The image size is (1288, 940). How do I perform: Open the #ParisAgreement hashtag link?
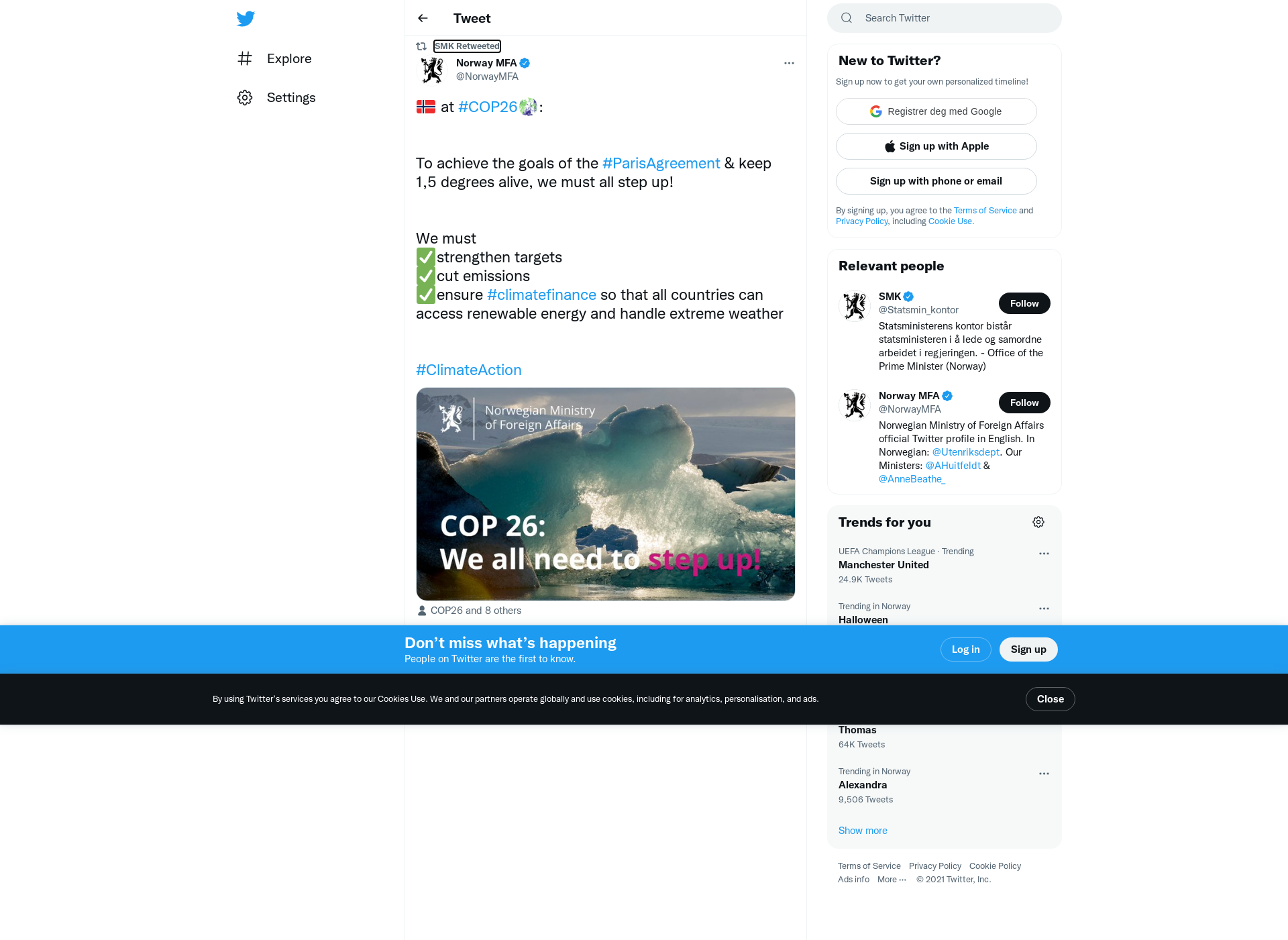pyautogui.click(x=661, y=163)
